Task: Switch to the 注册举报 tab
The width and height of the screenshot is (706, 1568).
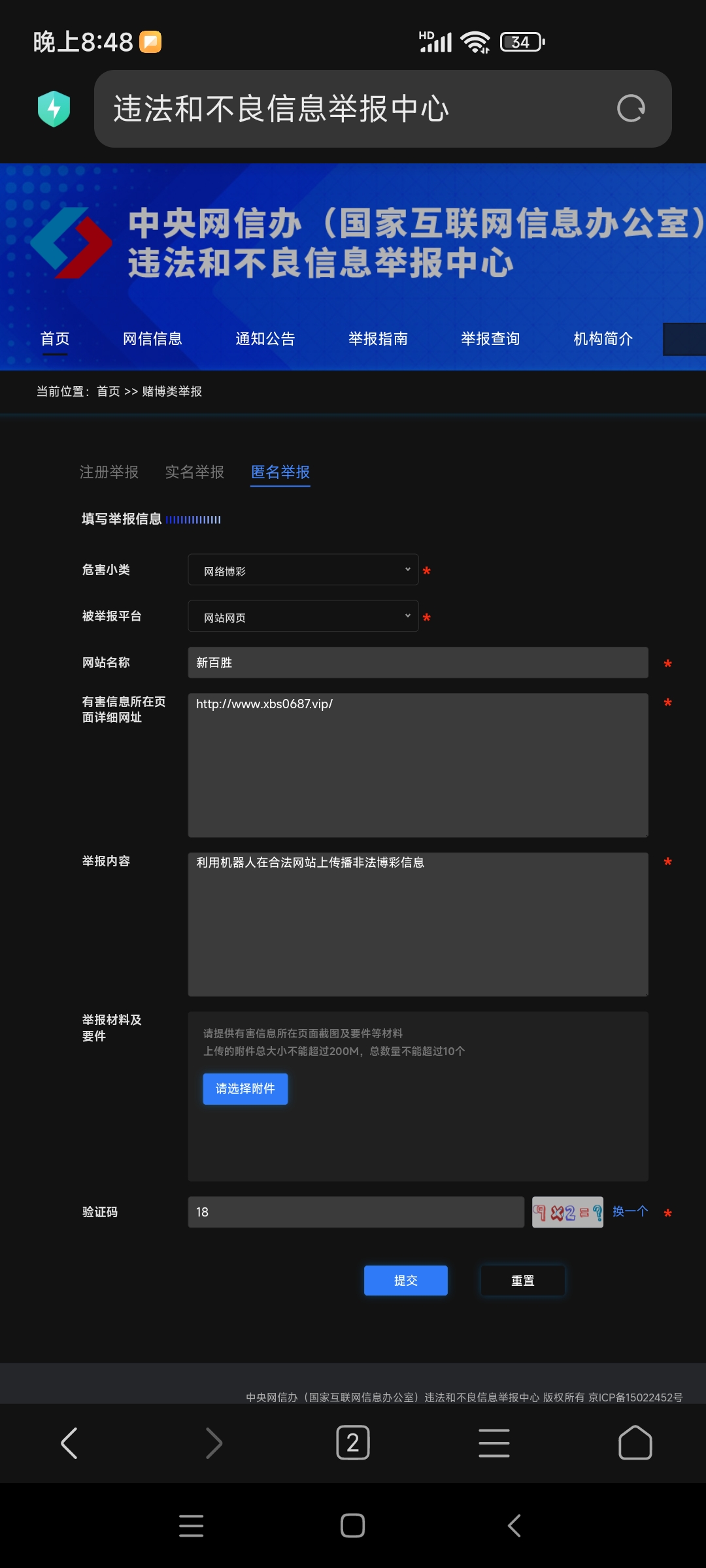Action: [109, 472]
